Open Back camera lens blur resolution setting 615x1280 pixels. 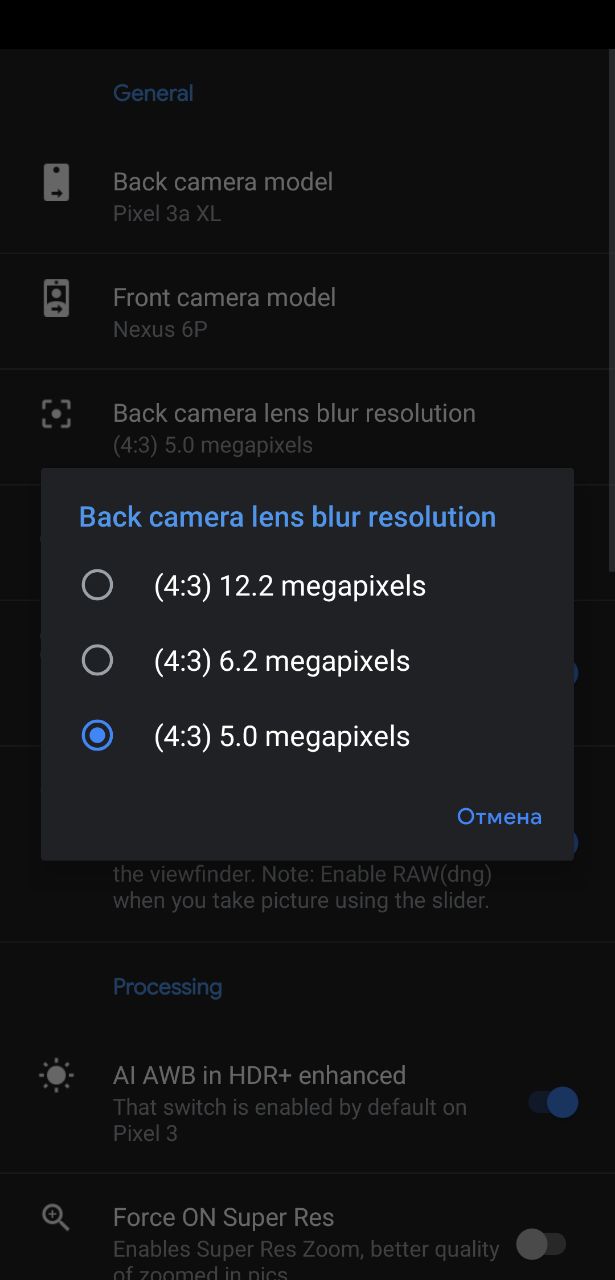[307, 427]
